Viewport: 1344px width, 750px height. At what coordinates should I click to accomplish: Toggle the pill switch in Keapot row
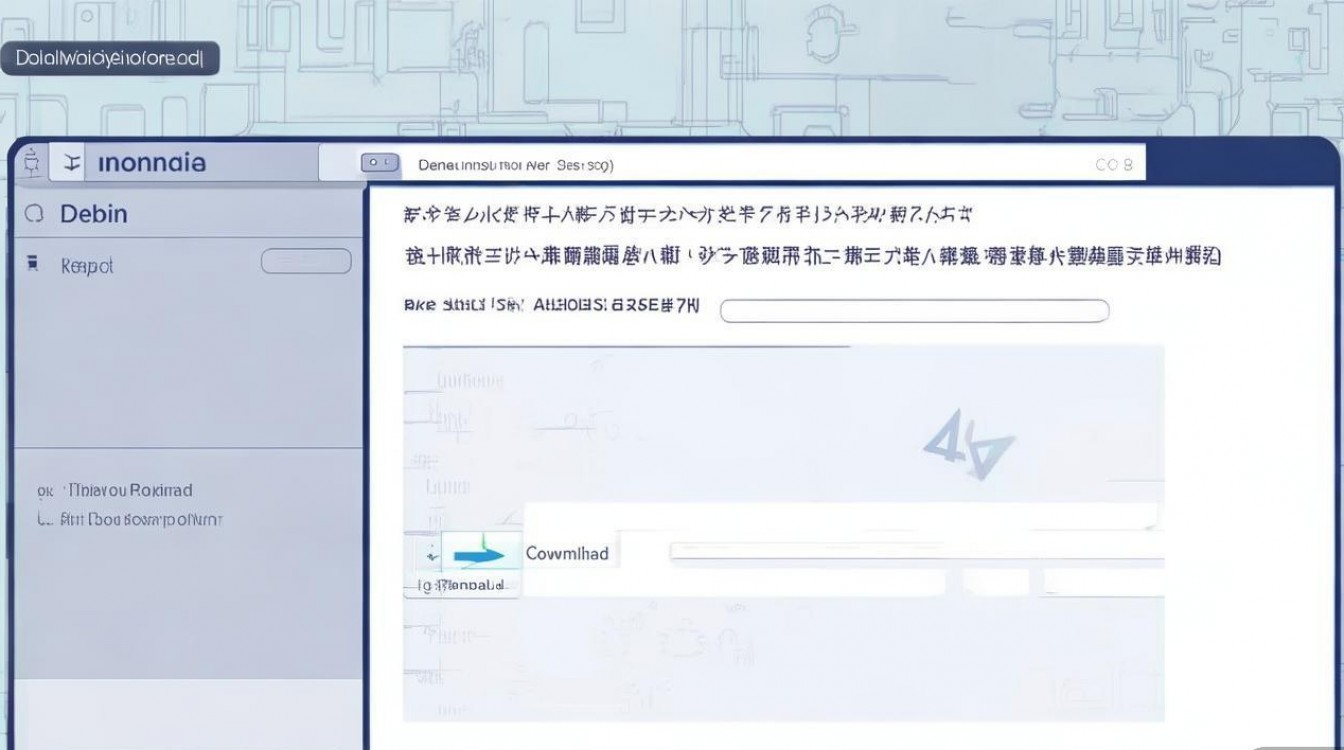[x=306, y=261]
